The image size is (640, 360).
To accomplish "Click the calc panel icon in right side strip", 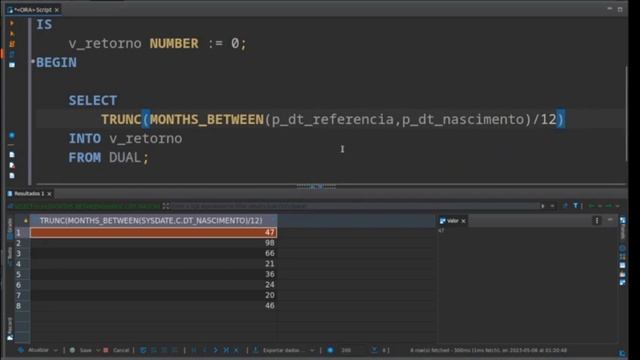I will coord(623,257).
